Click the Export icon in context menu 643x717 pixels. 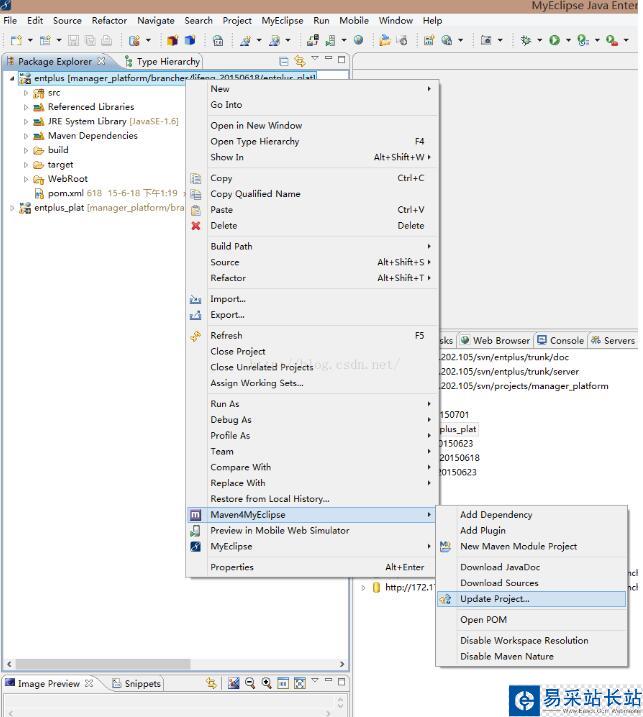pos(195,315)
